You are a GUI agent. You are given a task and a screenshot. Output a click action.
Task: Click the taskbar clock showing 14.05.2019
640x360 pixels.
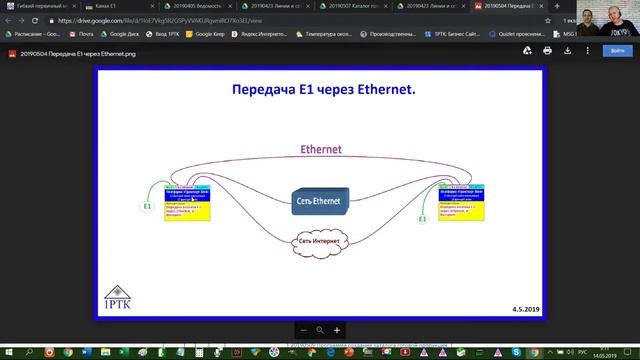(605, 353)
